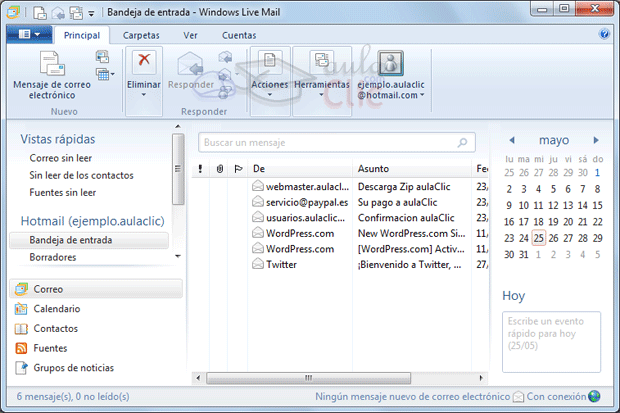Sort messages by De column
Image resolution: width=620 pixels, height=413 pixels.
[x=300, y=169]
